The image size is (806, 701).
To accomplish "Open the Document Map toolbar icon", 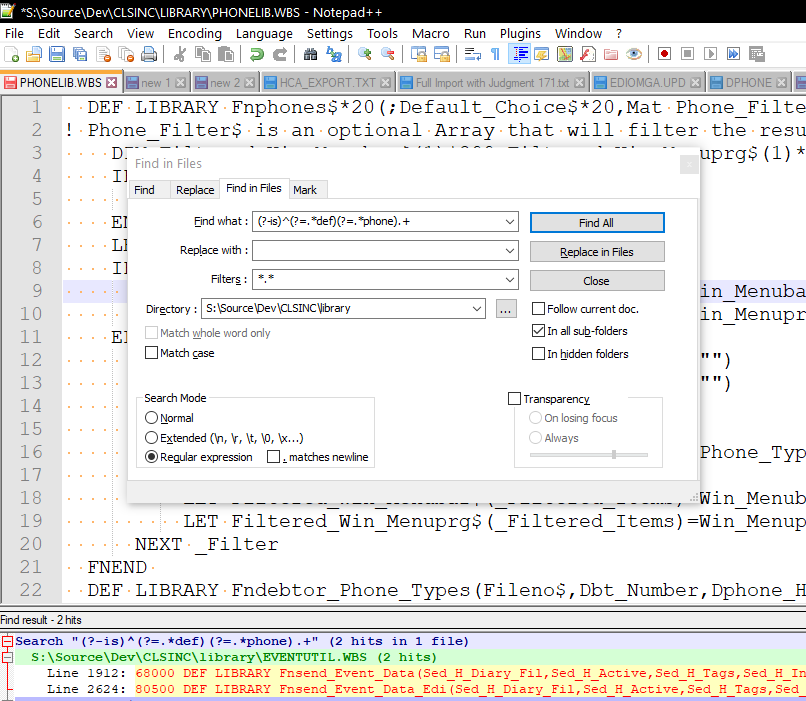I will pyautogui.click(x=564, y=54).
